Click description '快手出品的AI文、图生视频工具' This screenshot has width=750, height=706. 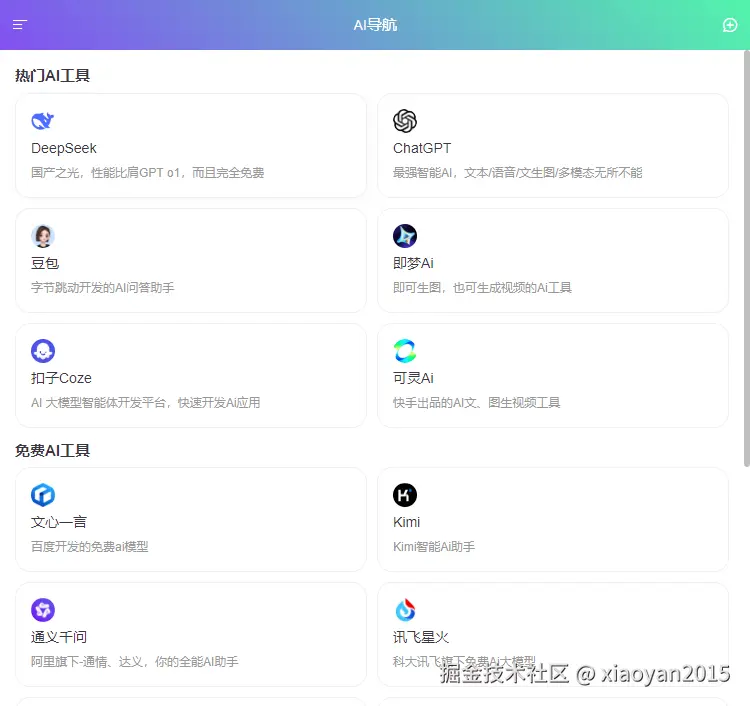click(476, 403)
